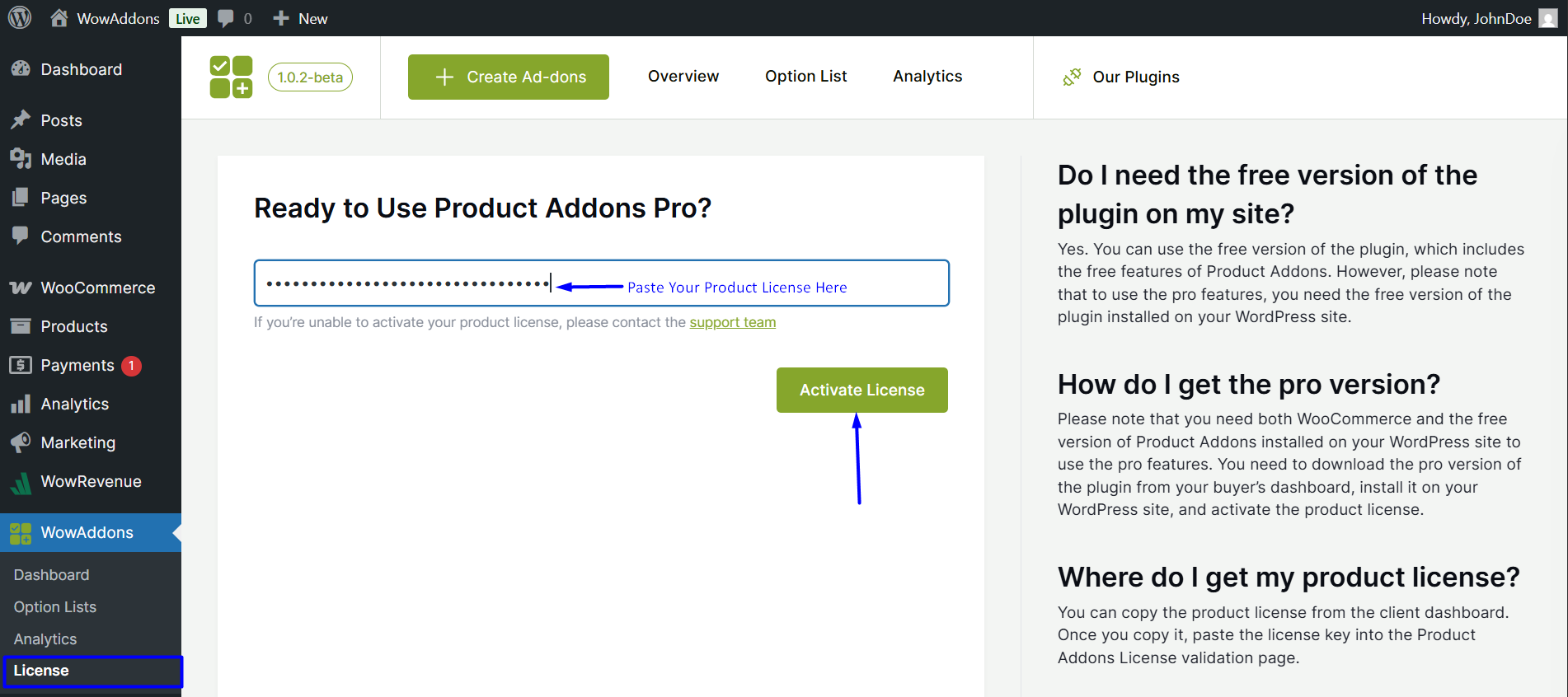
Task: Click the WordPress logo icon
Action: click(20, 18)
